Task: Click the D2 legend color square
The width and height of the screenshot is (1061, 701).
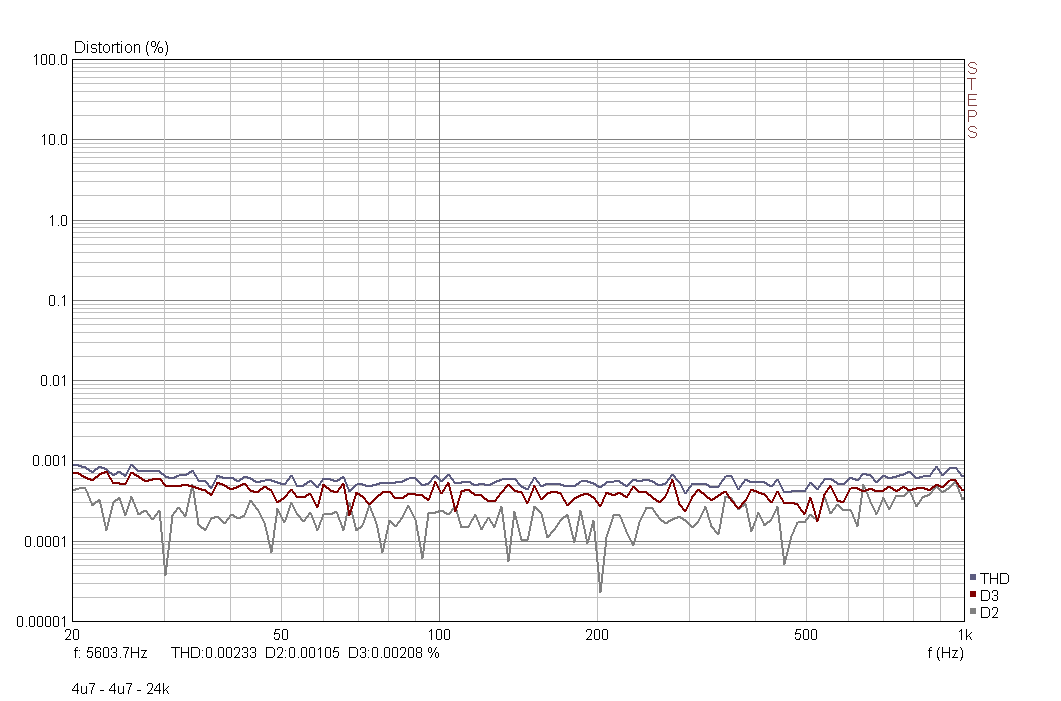Action: point(973,612)
